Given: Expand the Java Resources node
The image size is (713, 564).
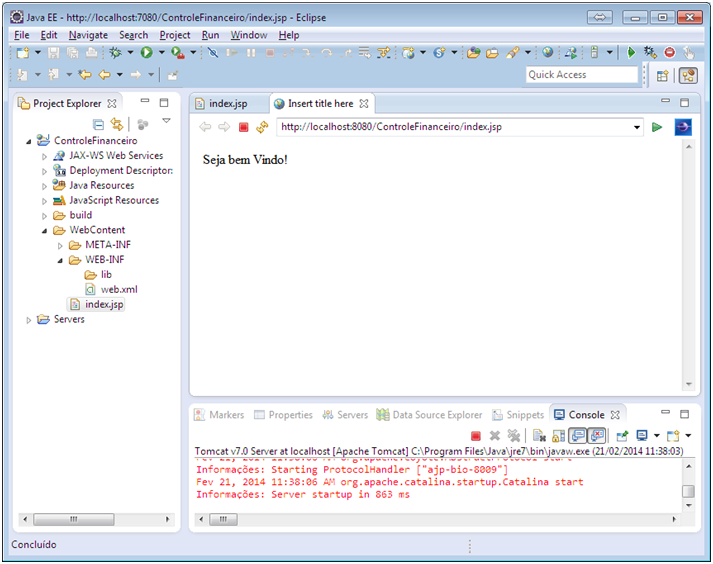Looking at the screenshot, I should (44, 186).
